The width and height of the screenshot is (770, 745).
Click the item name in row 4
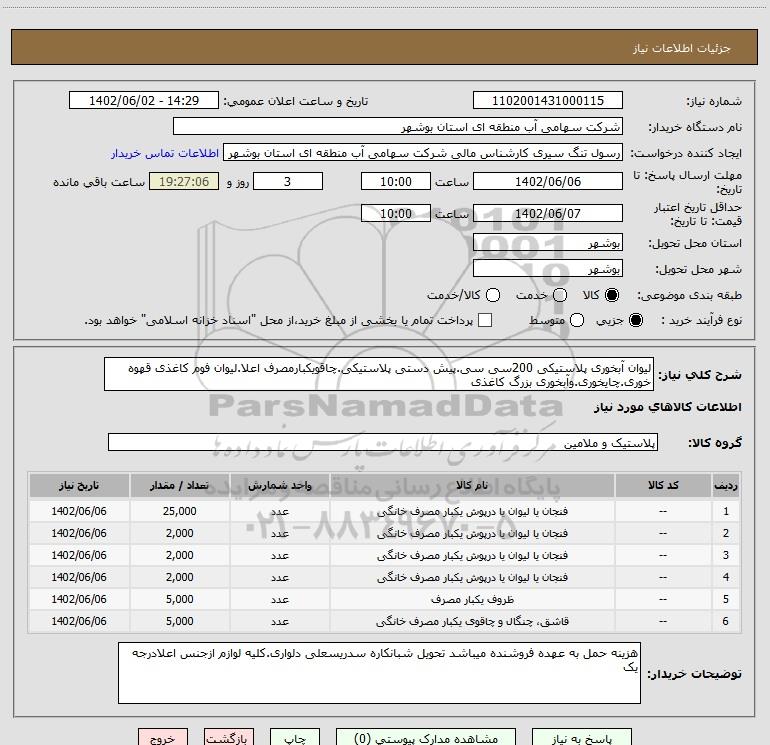[472, 578]
